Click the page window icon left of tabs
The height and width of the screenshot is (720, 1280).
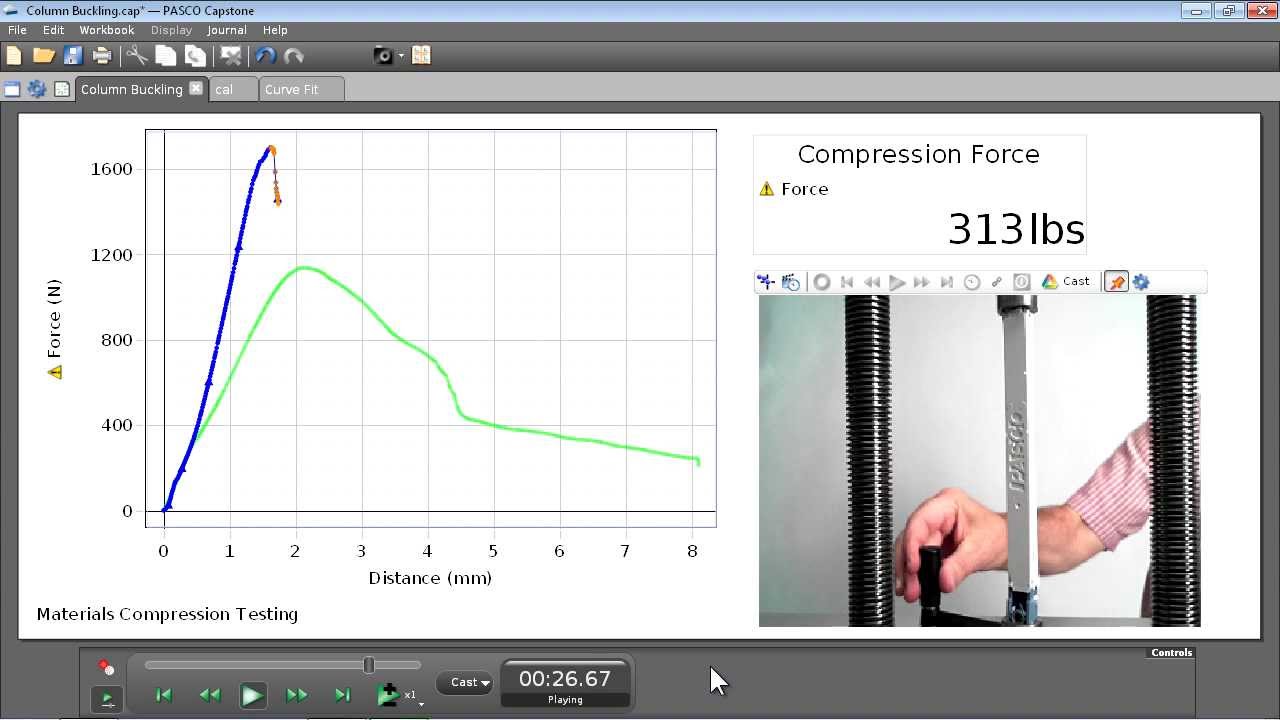pyautogui.click(x=12, y=89)
